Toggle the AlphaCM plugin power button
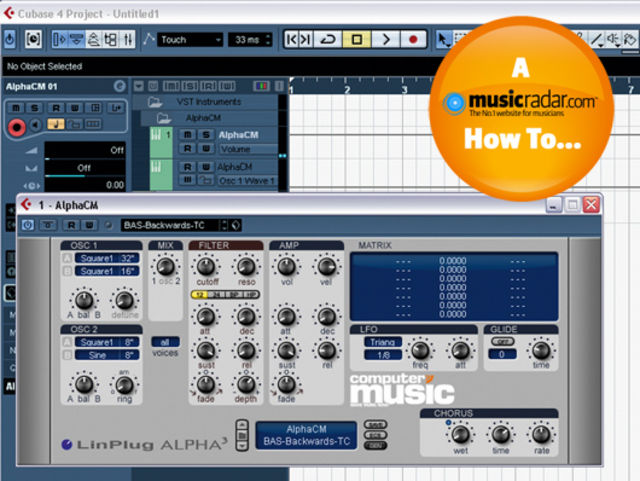 click(28, 225)
